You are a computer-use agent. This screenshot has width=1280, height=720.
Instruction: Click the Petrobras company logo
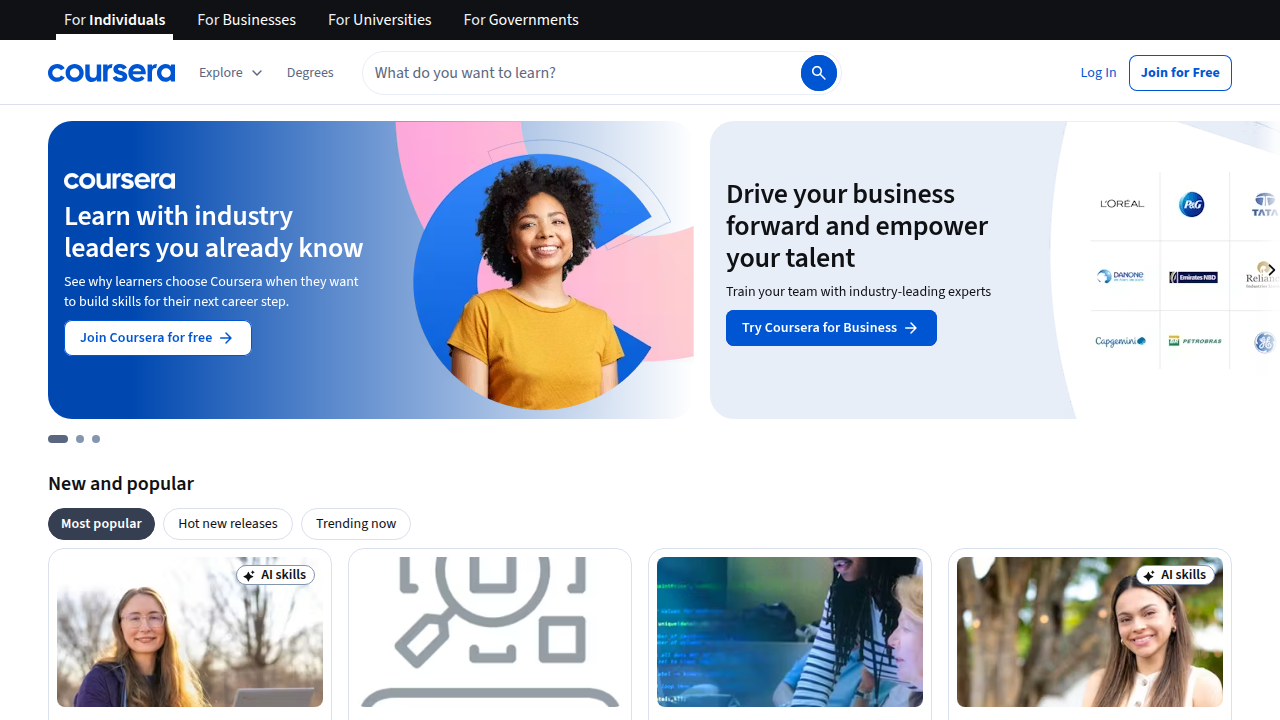click(x=1195, y=341)
